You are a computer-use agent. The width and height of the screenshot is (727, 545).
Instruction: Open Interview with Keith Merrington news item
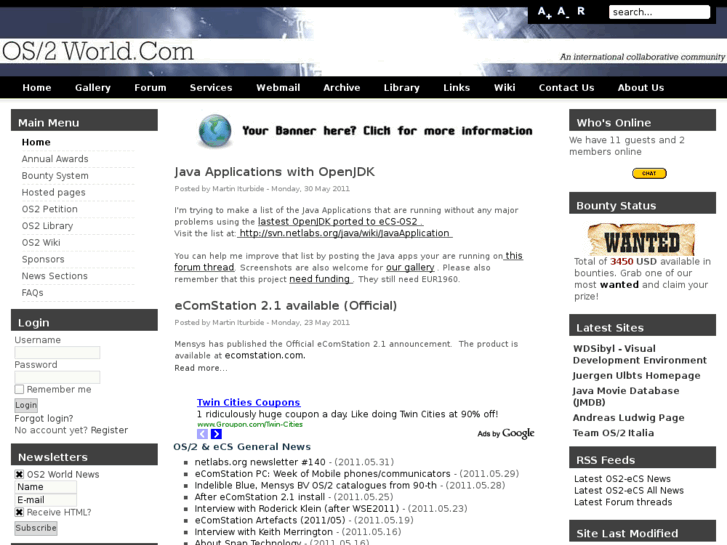coord(264,532)
